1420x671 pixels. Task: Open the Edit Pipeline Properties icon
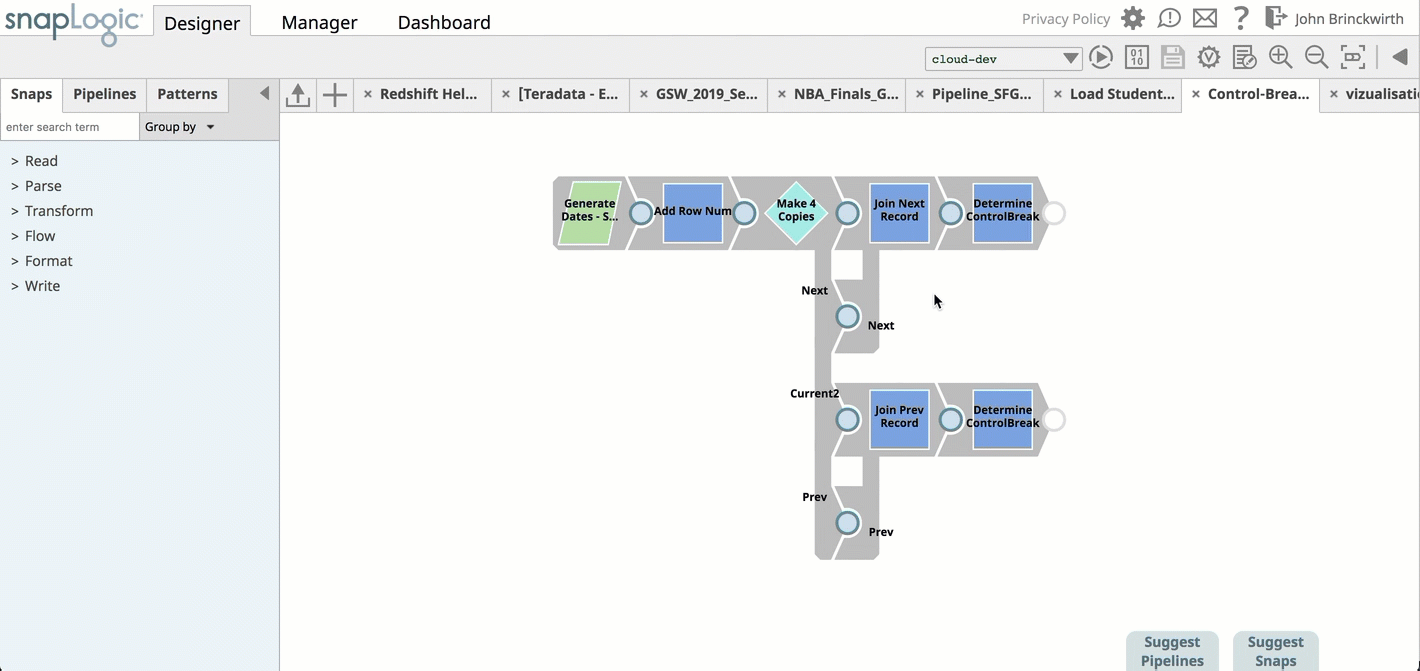pyautogui.click(x=1245, y=58)
